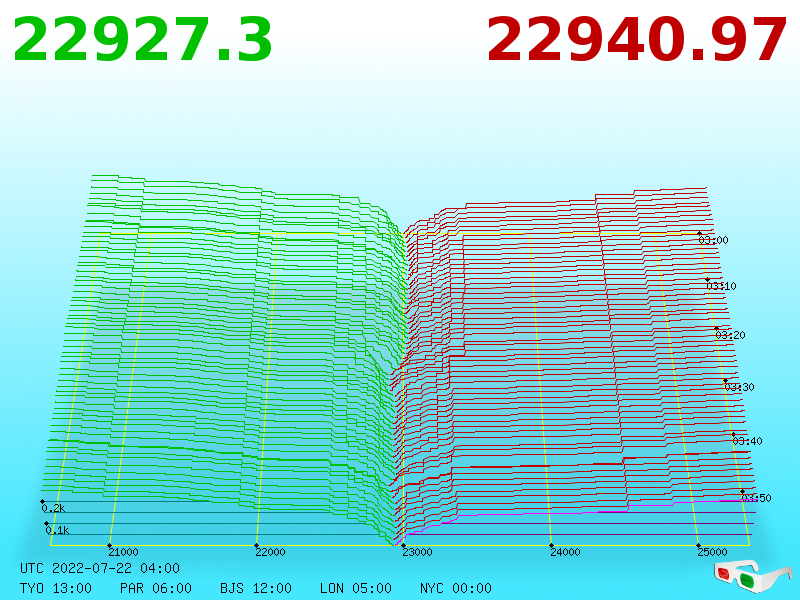This screenshot has height=600, width=800.
Task: Click the NYC 00:00 clock
Action: pyautogui.click(x=456, y=588)
